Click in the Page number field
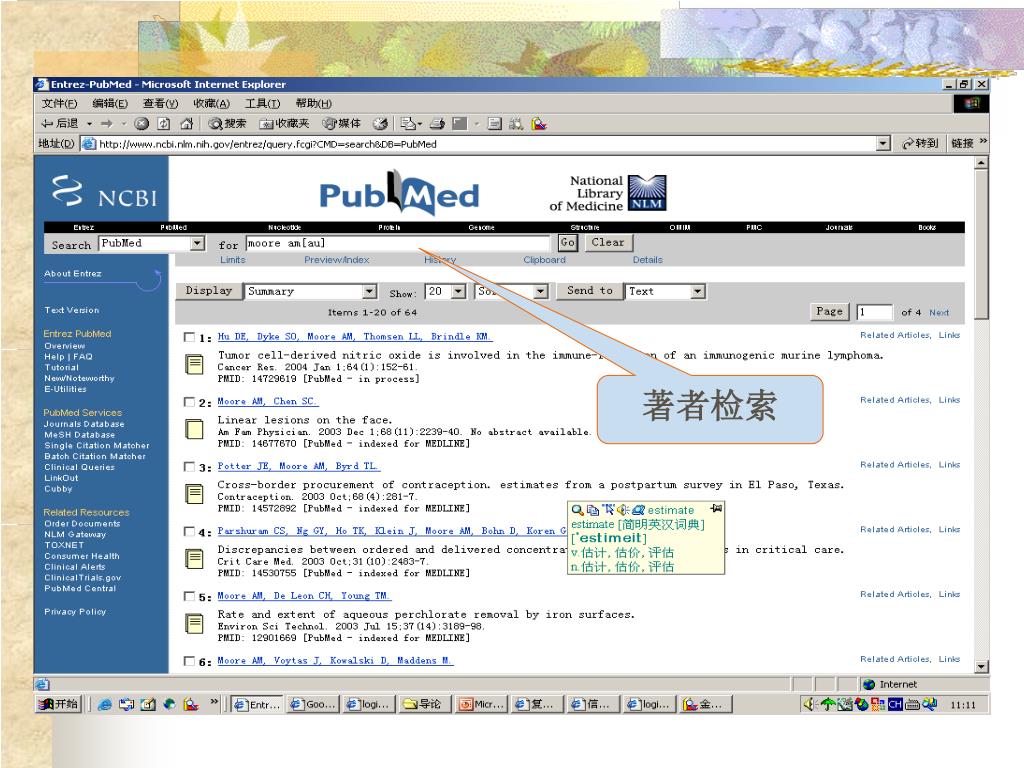 [x=874, y=312]
